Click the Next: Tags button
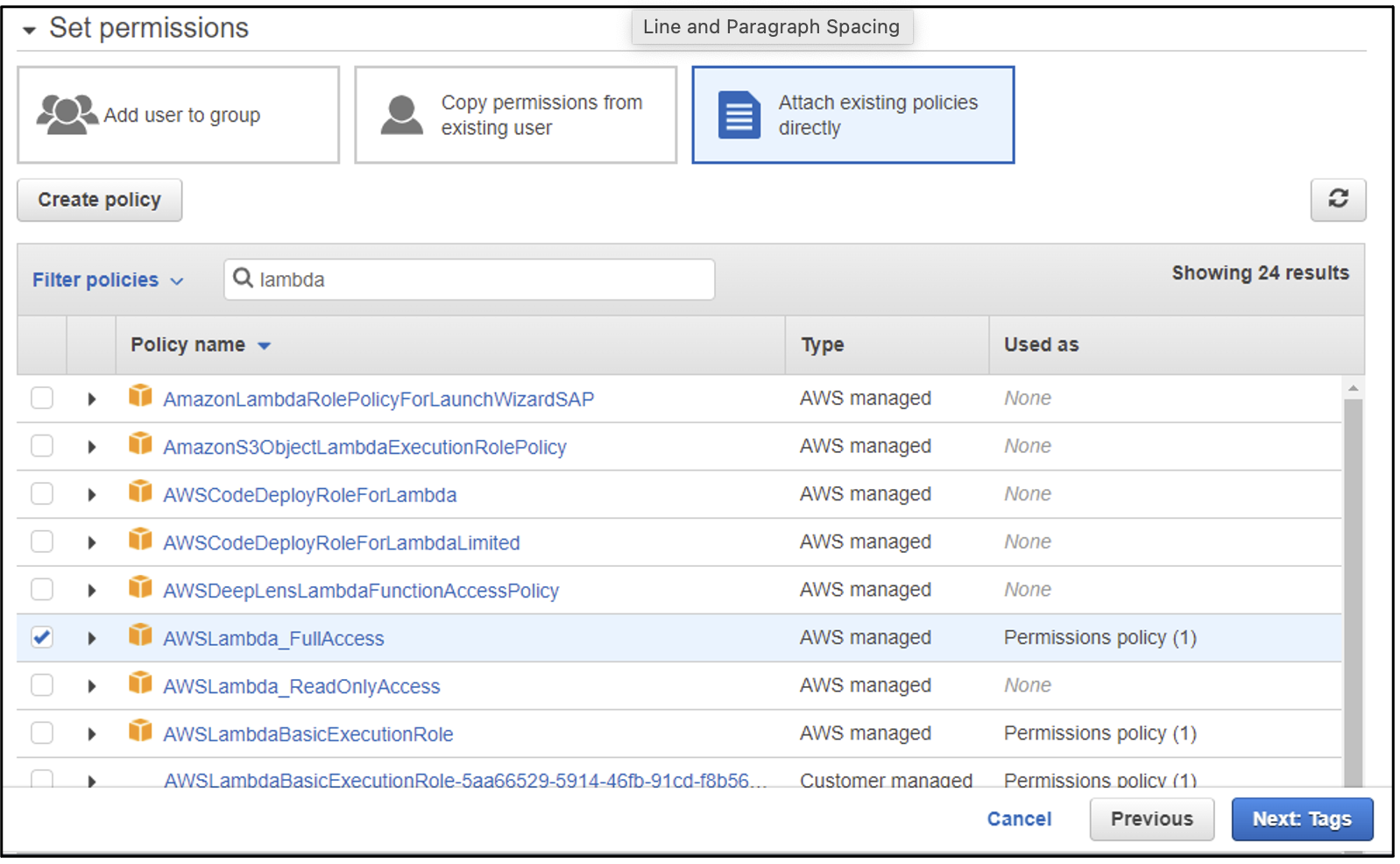The width and height of the screenshot is (1400, 864). pos(1302,818)
